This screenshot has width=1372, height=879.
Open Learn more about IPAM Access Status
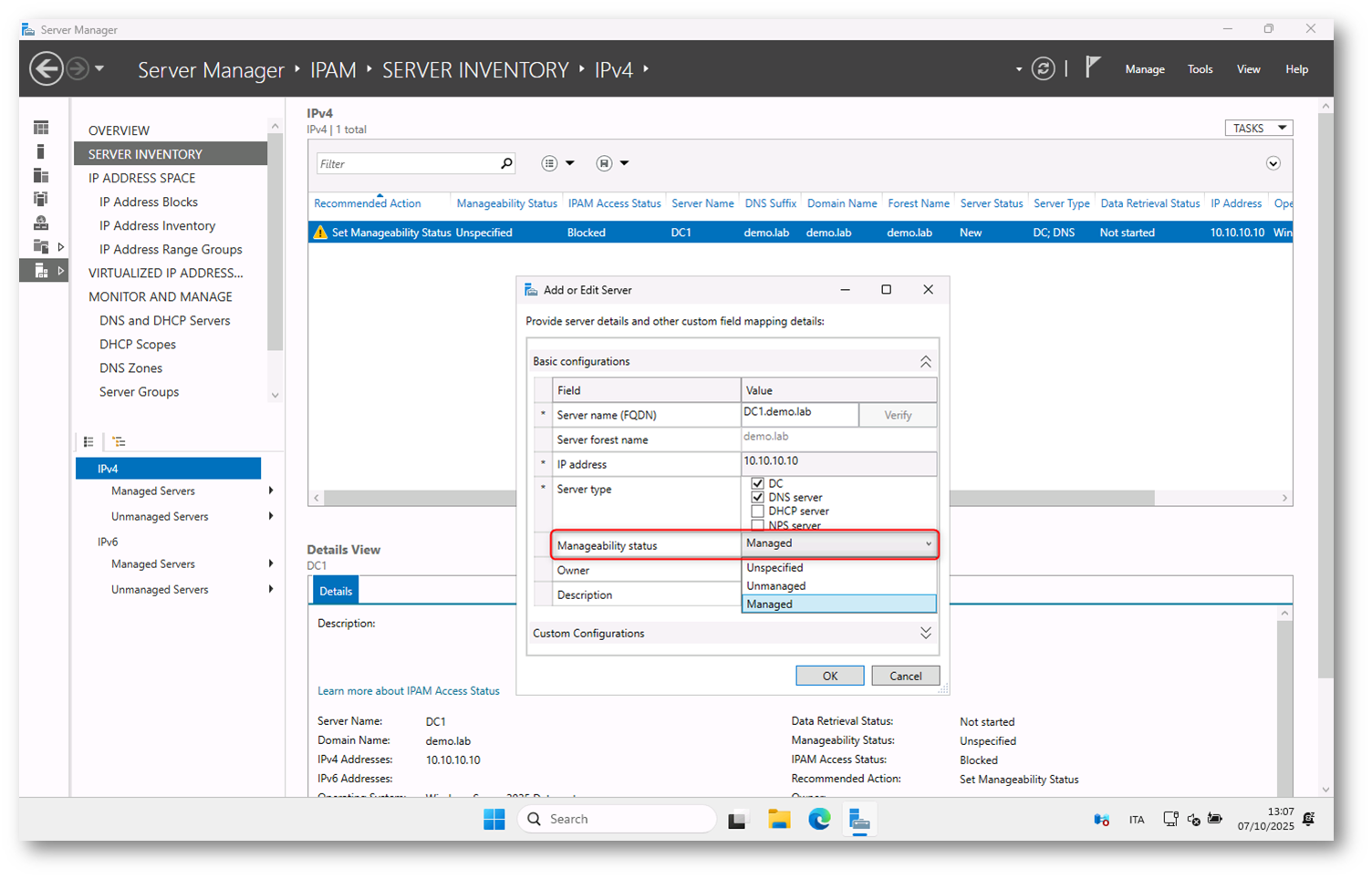[x=408, y=691]
